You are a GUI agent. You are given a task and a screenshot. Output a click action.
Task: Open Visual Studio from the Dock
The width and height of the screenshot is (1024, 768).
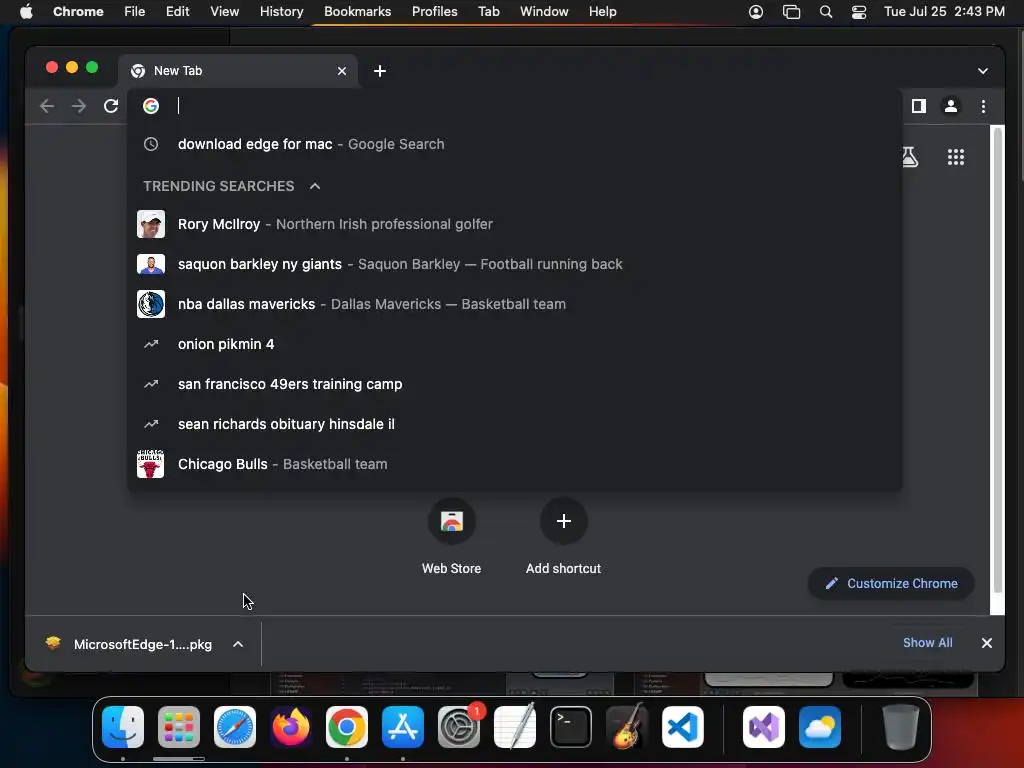point(764,727)
